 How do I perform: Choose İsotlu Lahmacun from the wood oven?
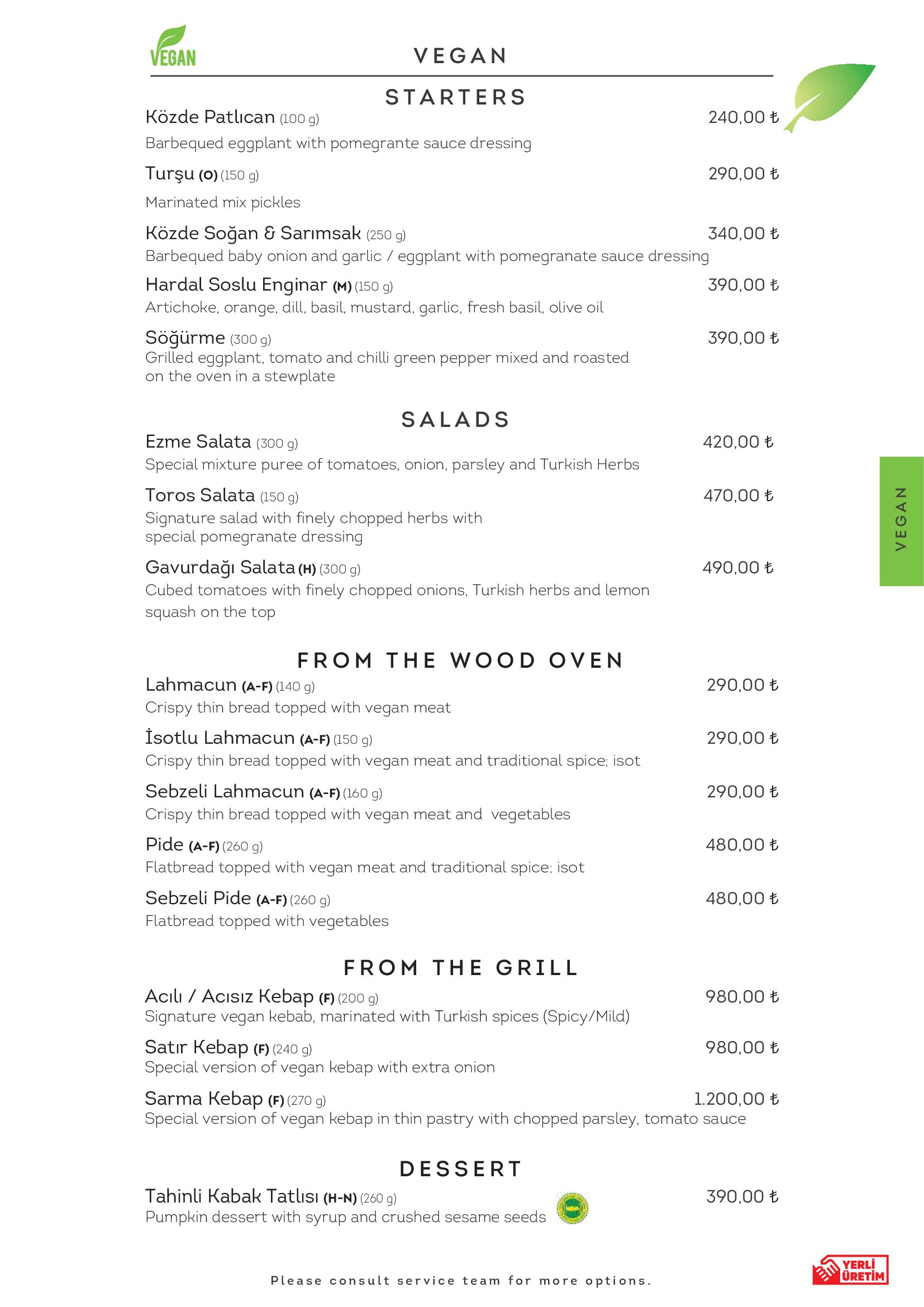pos(220,738)
